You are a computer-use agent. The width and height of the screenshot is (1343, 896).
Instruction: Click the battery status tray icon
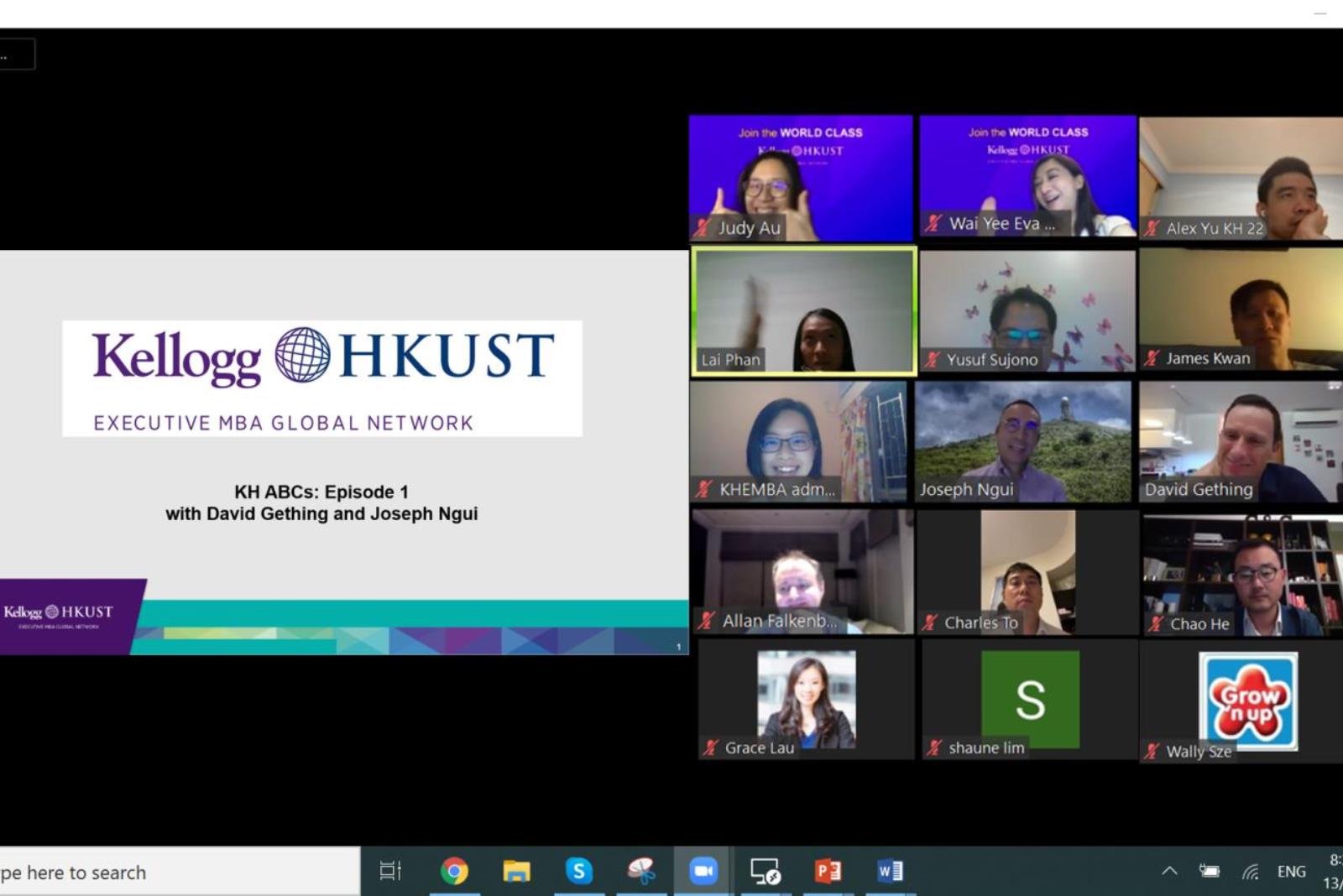point(1210,872)
